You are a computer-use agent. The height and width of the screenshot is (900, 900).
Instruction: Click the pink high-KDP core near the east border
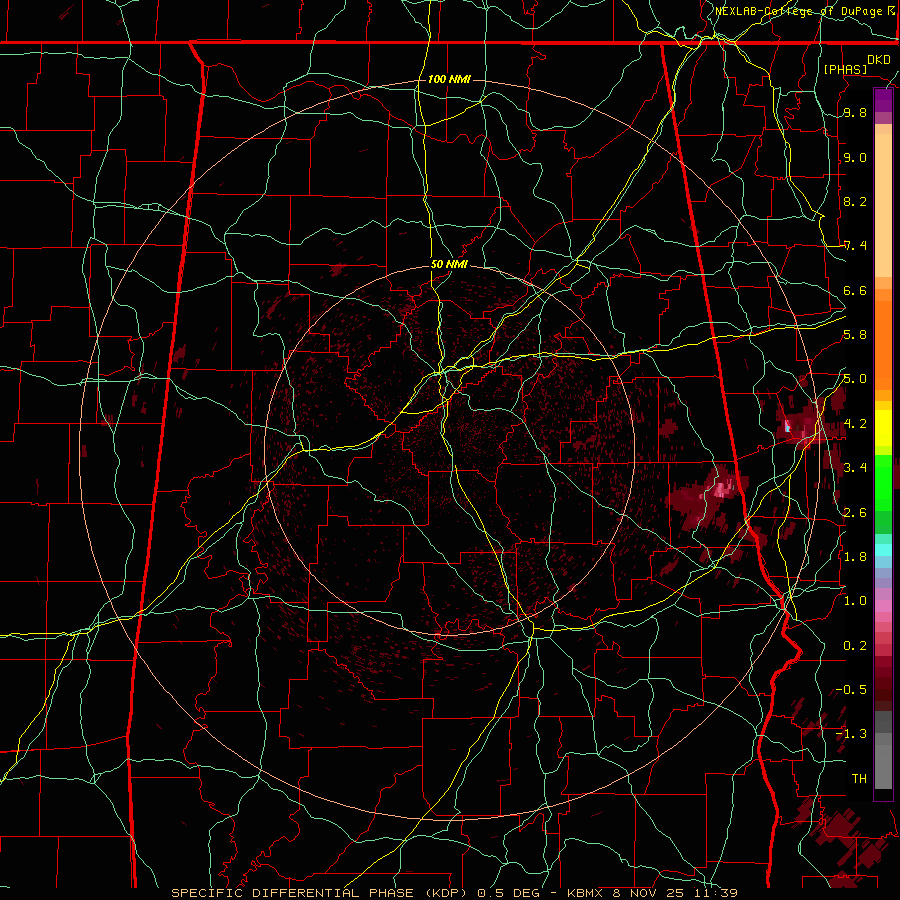tap(721, 489)
